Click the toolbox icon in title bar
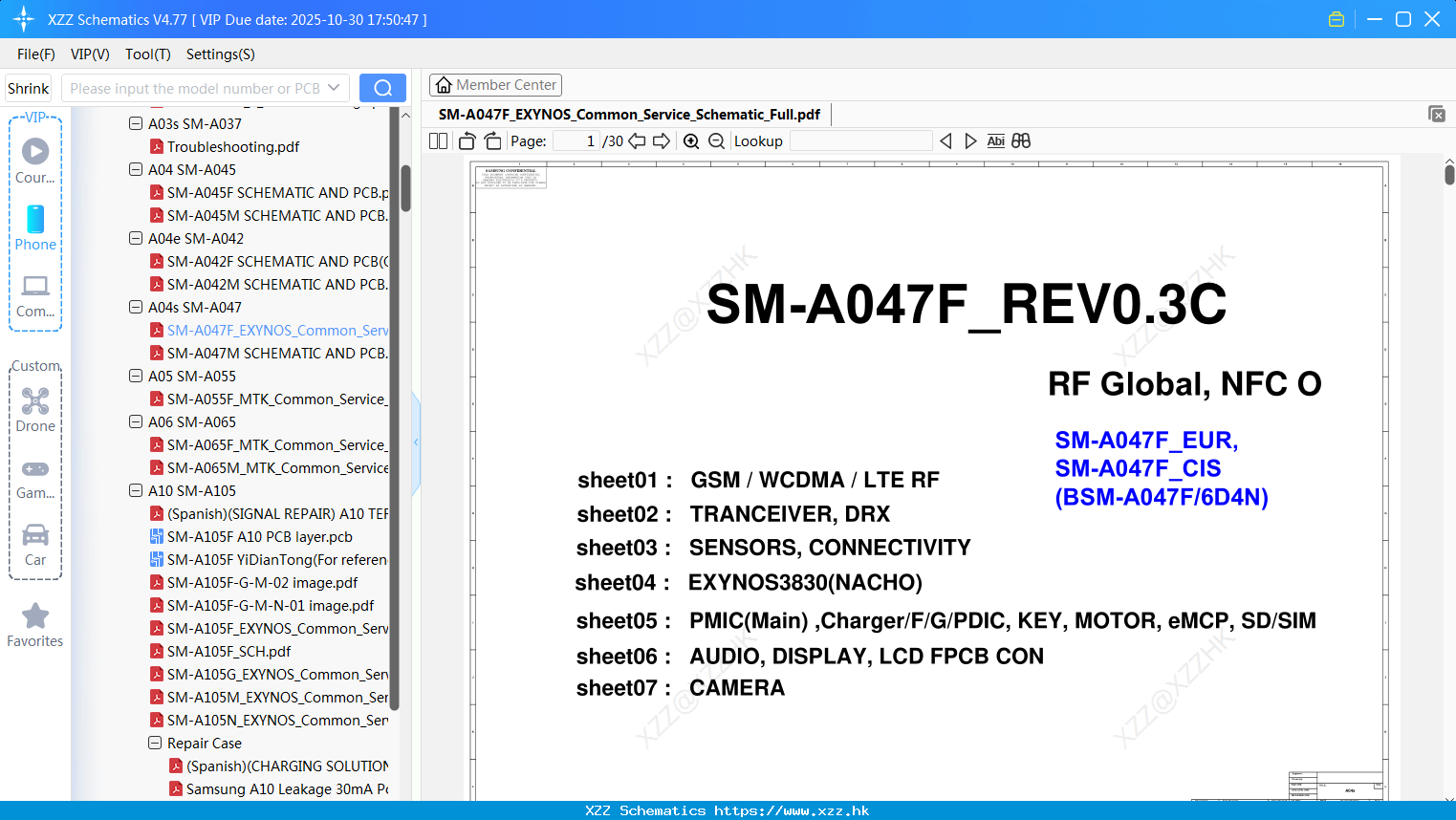The height and width of the screenshot is (820, 1456). tap(1336, 19)
